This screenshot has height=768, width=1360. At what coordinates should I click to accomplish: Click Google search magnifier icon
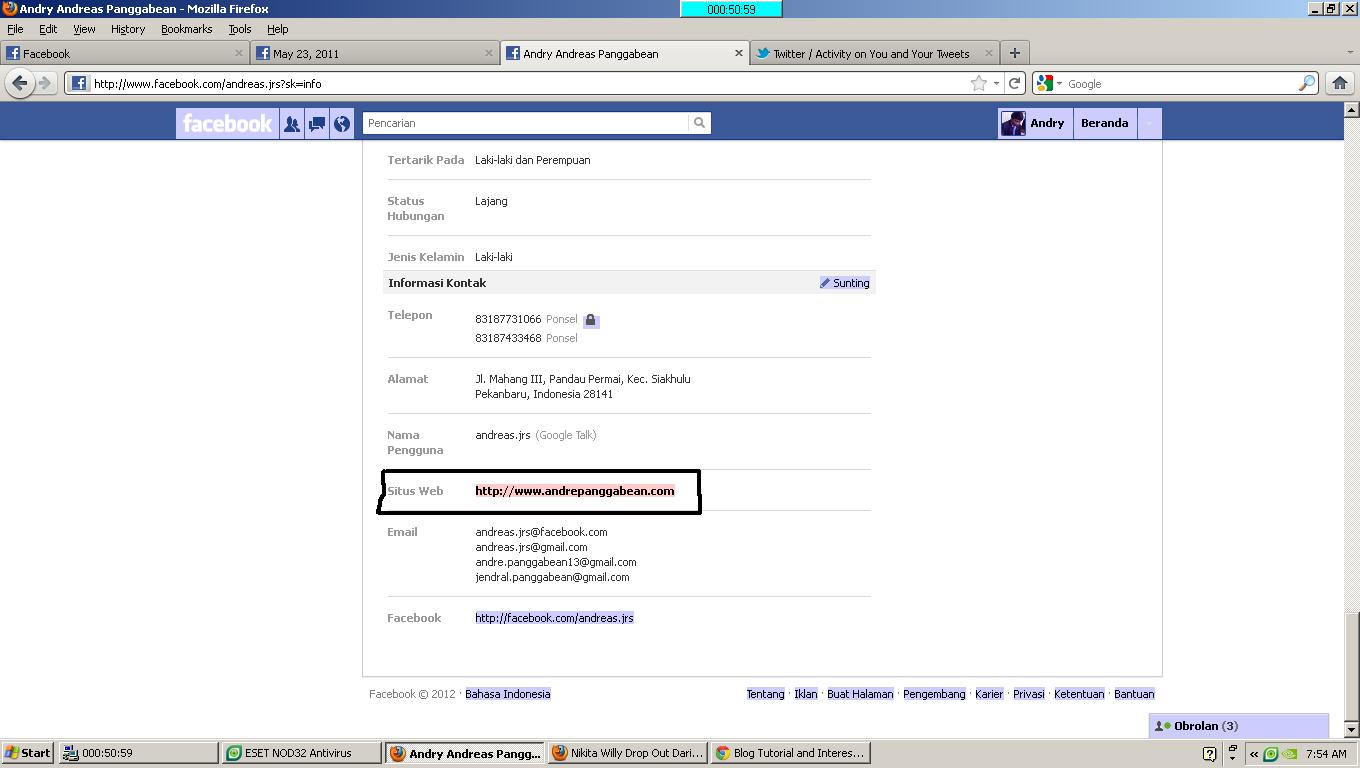tap(1306, 84)
